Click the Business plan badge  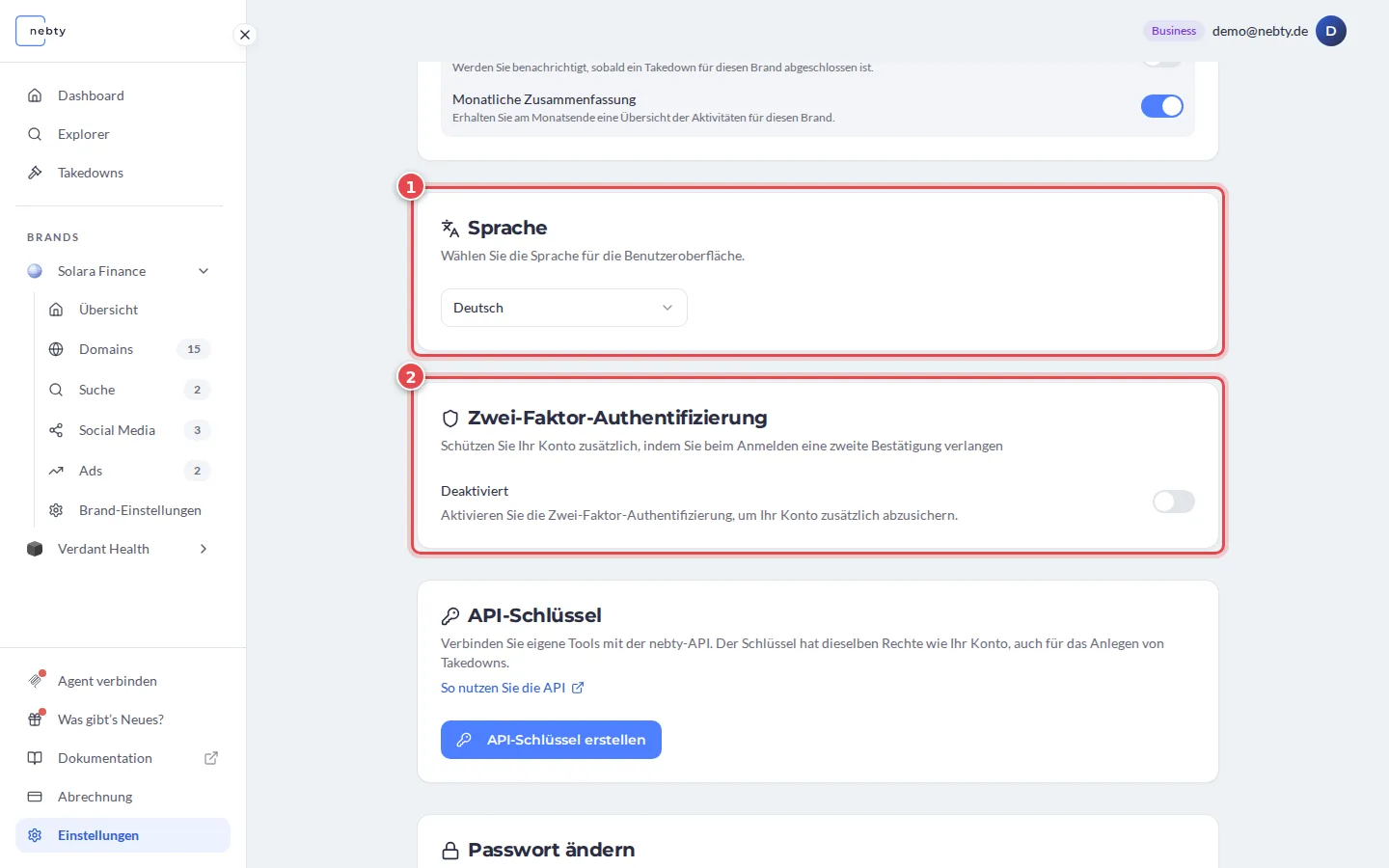pos(1174,31)
